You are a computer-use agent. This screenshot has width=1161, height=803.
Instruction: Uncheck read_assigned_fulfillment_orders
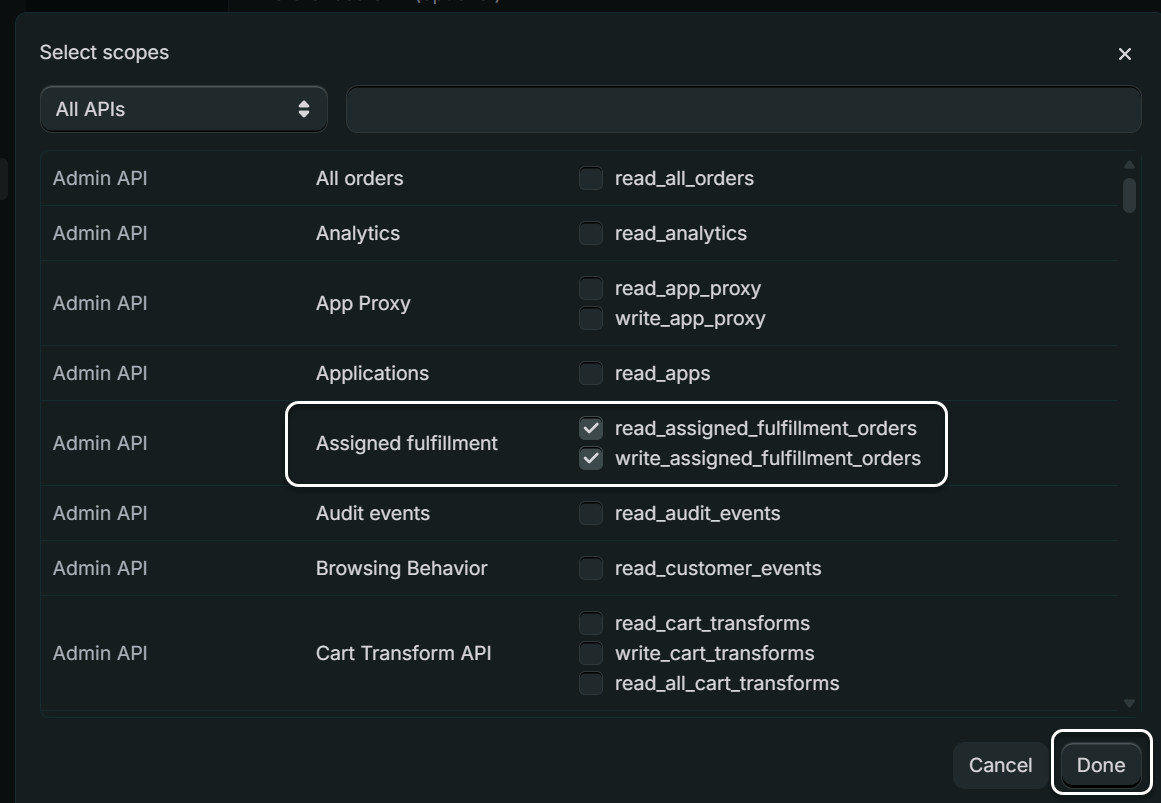[590, 428]
